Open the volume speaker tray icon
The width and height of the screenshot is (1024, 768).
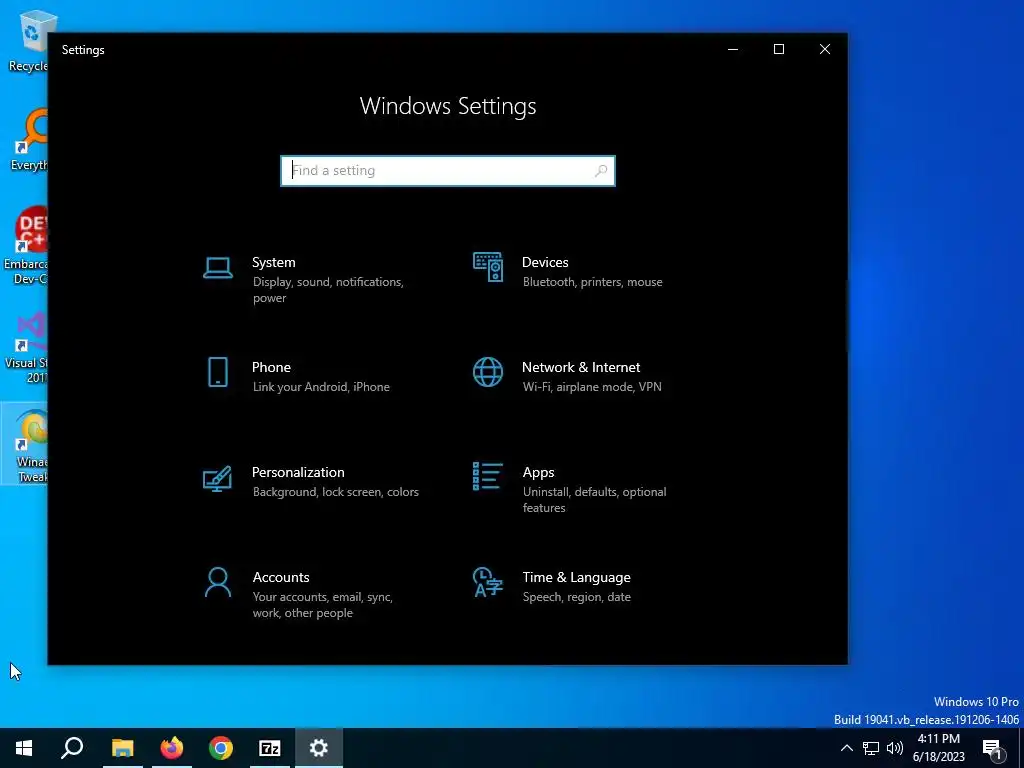[895, 748]
